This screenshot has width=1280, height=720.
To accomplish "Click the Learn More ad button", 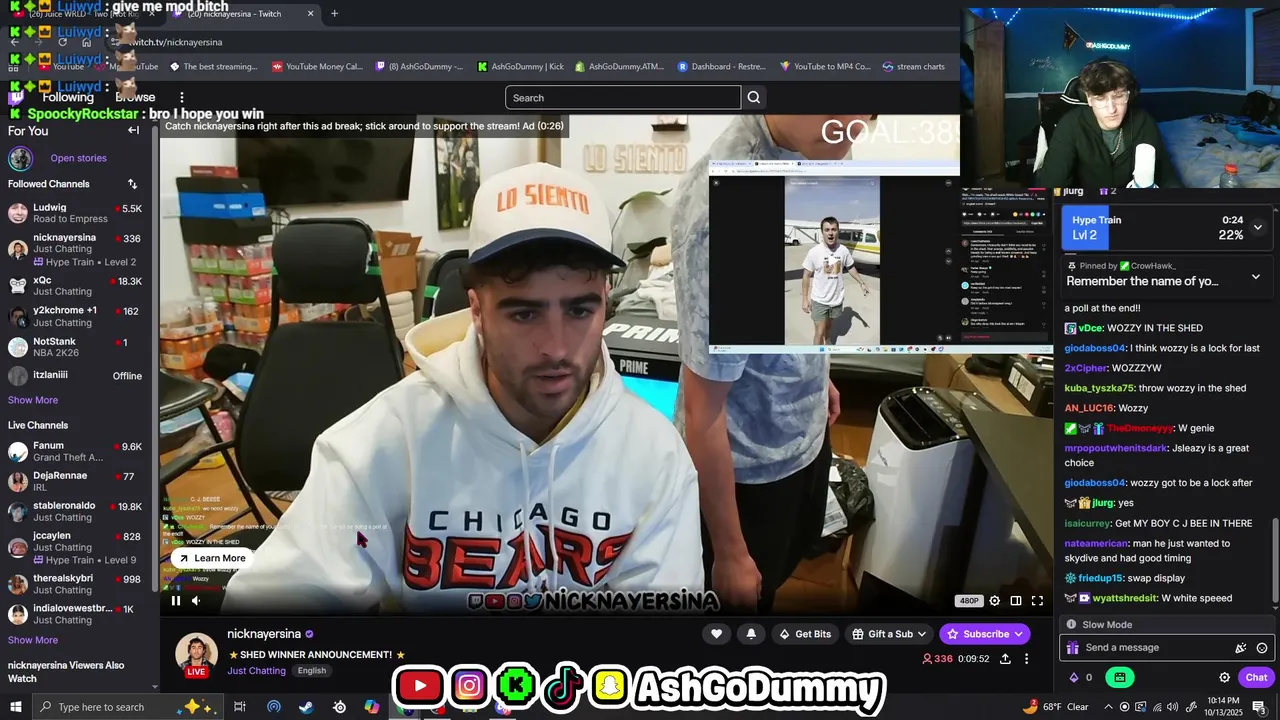I will coord(212,558).
